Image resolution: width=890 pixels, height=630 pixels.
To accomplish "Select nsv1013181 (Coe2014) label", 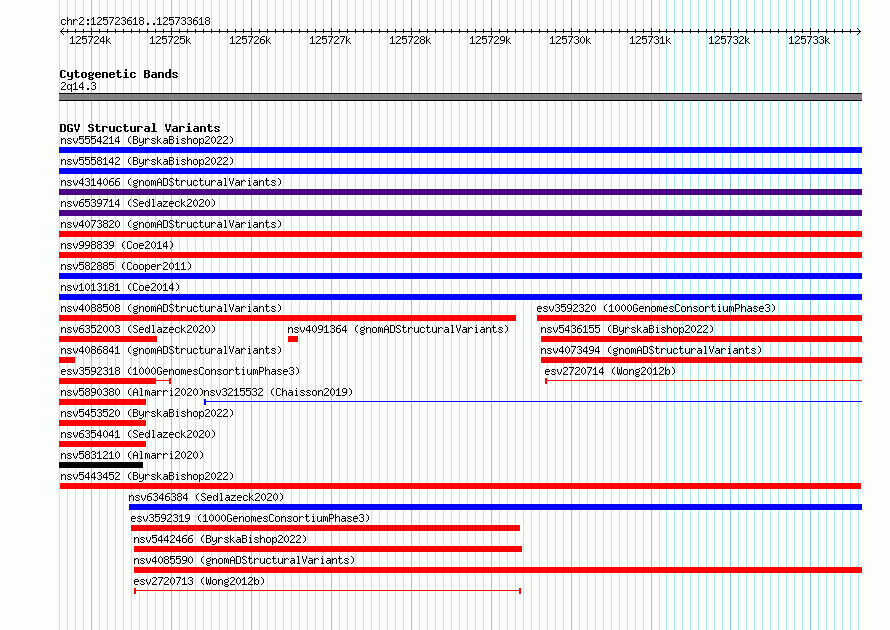I will (x=120, y=287).
